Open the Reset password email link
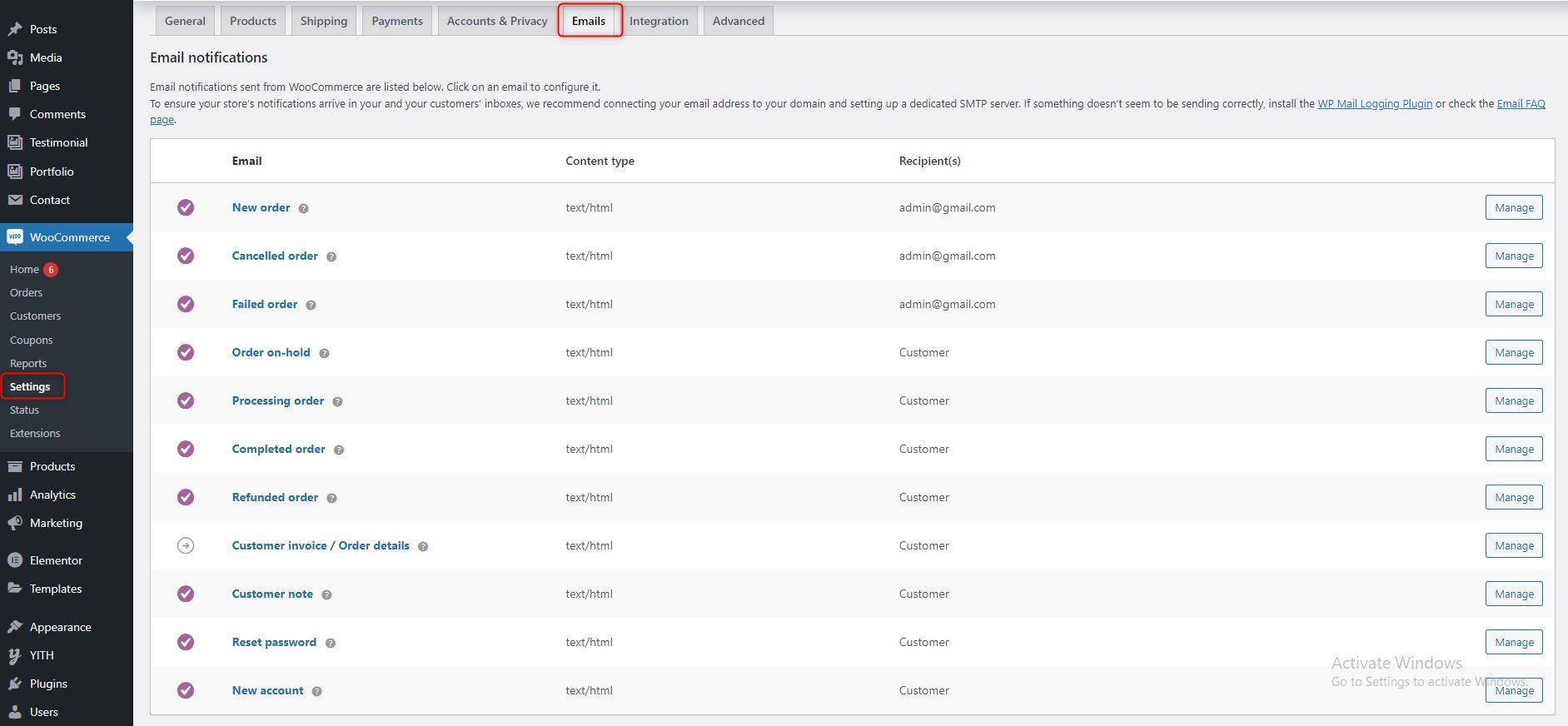The image size is (1568, 726). click(274, 642)
